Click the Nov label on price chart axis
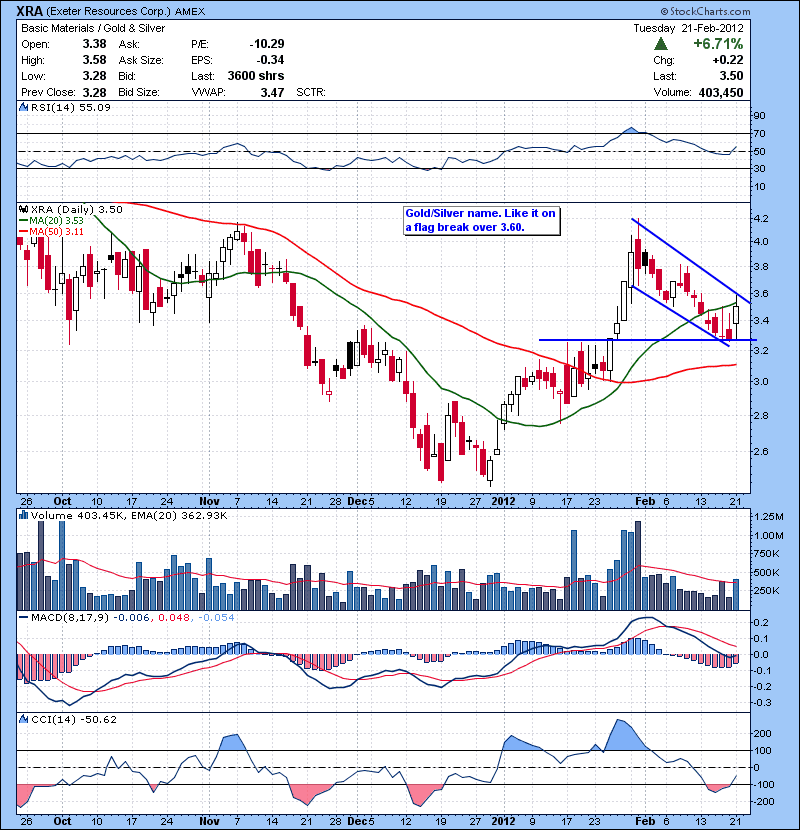Image resolution: width=800 pixels, height=830 pixels. [209, 501]
